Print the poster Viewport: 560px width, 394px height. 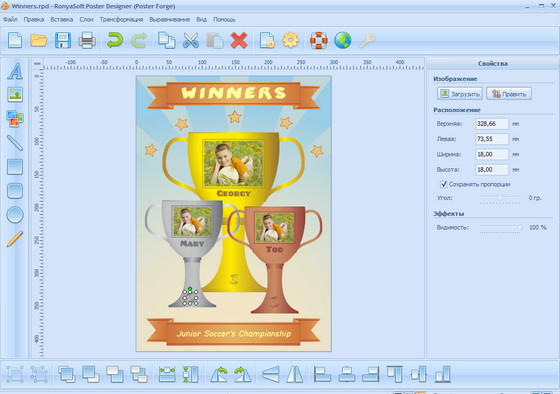(87, 40)
